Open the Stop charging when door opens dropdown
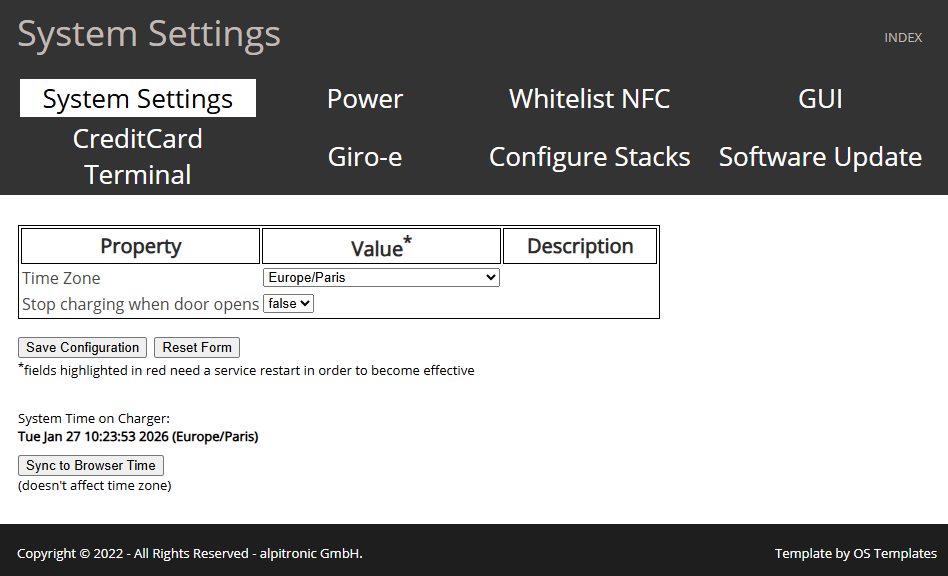Viewport: 948px width, 576px height. point(288,303)
